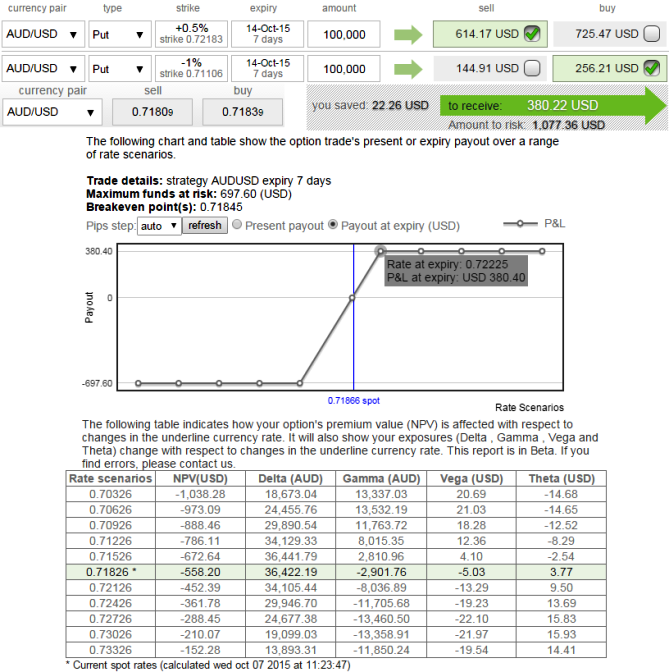The image size is (669, 672).
Task: Open the second row Put type dropdown
Action: [x=120, y=68]
